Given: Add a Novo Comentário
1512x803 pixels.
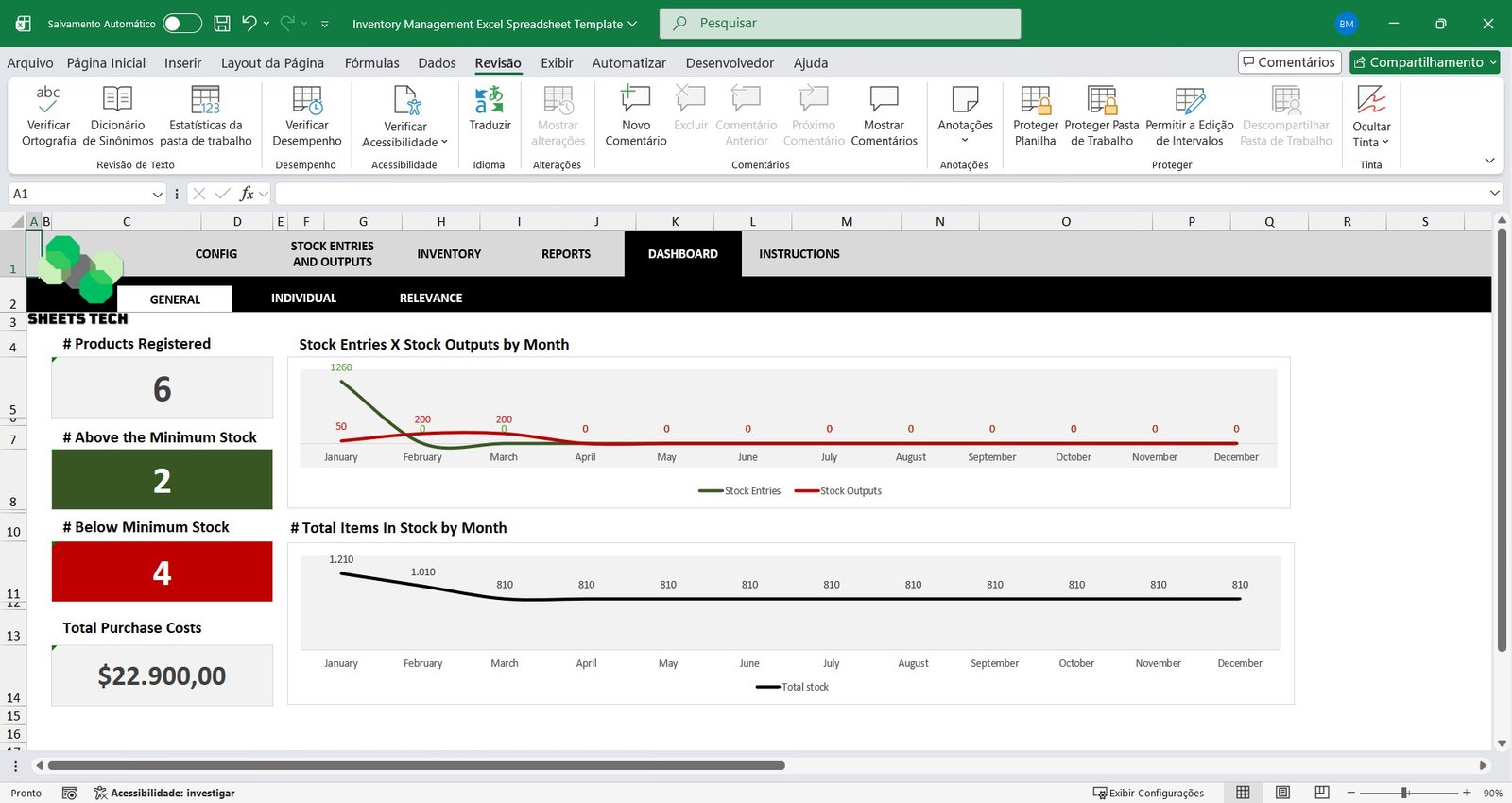Looking at the screenshot, I should coord(635,100).
